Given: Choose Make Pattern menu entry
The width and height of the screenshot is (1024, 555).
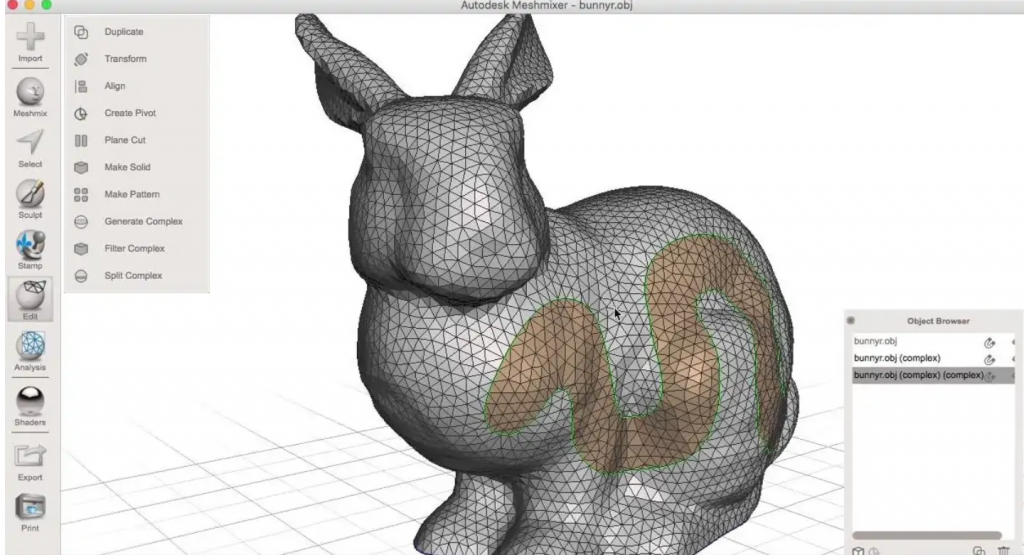Looking at the screenshot, I should click(x=132, y=194).
